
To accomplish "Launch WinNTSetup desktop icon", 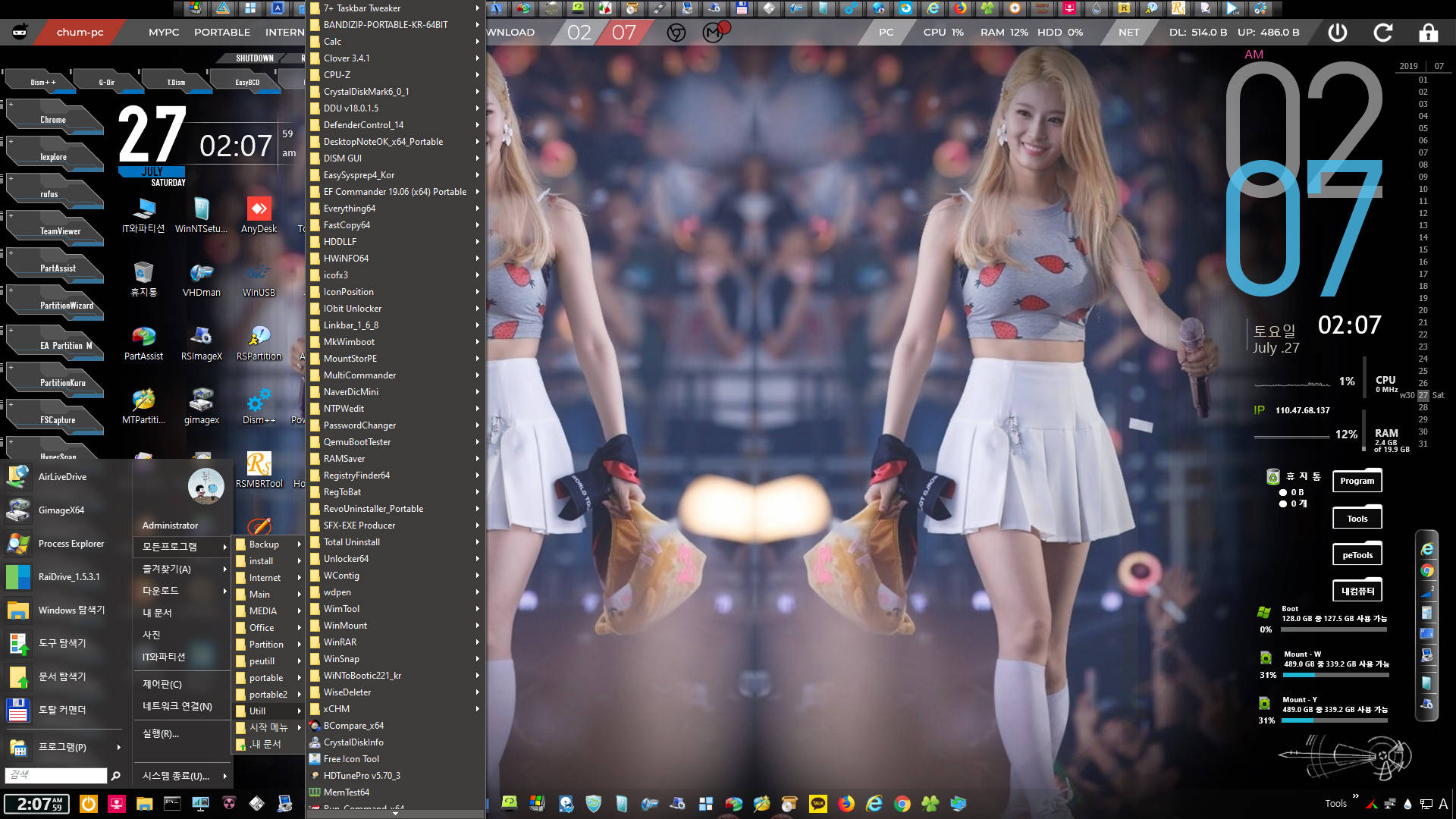I will (x=201, y=215).
